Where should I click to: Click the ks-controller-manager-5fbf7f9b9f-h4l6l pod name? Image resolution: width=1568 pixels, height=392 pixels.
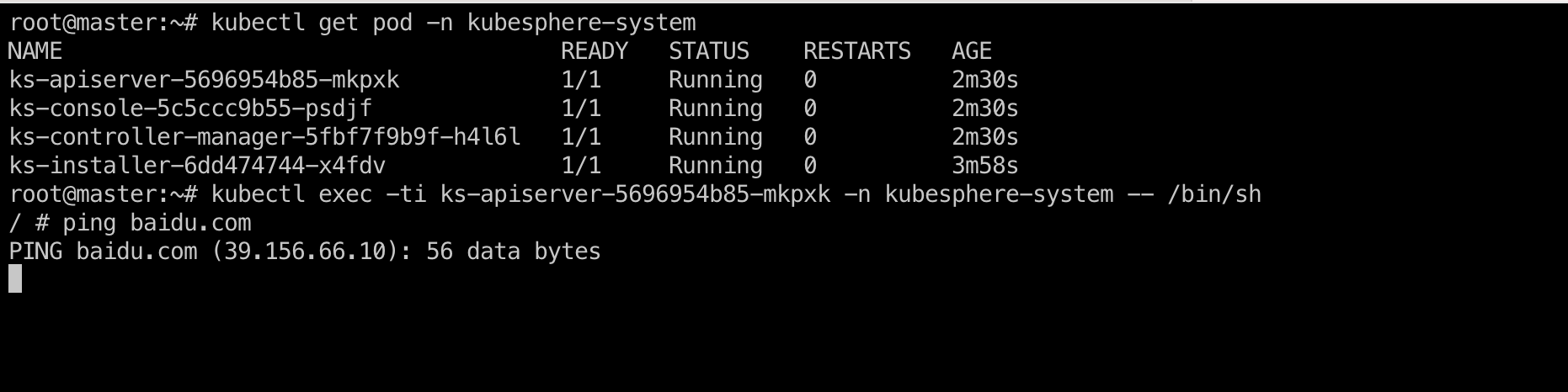(264, 137)
